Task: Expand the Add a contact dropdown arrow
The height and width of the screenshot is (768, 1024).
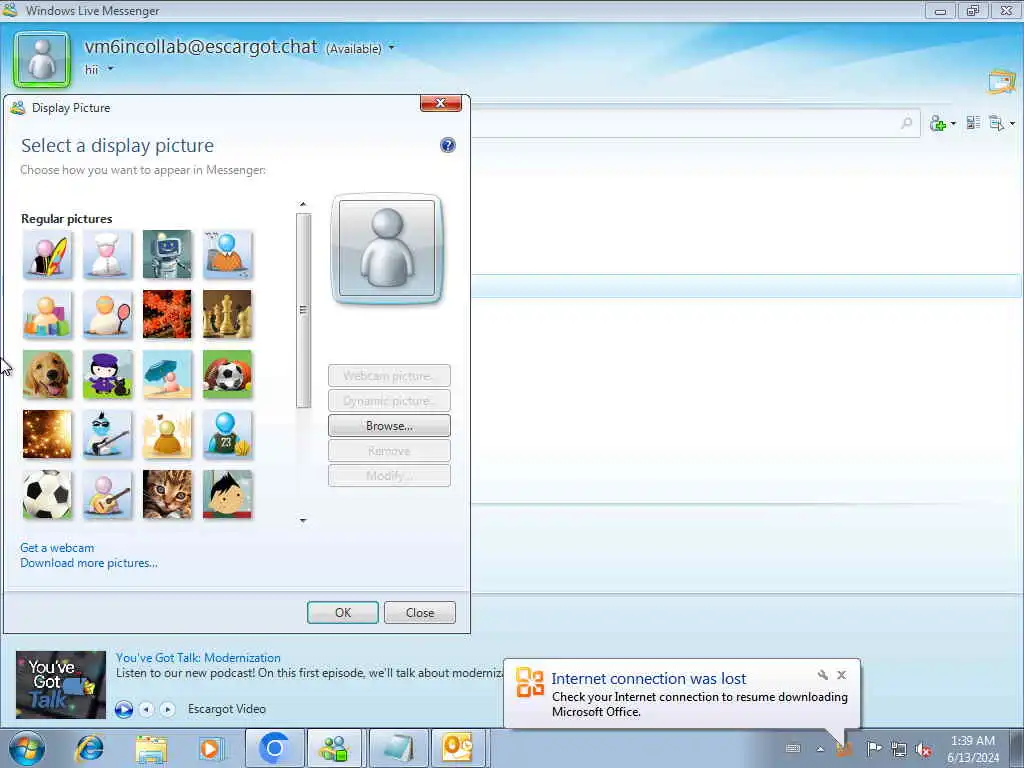Action: click(x=953, y=123)
